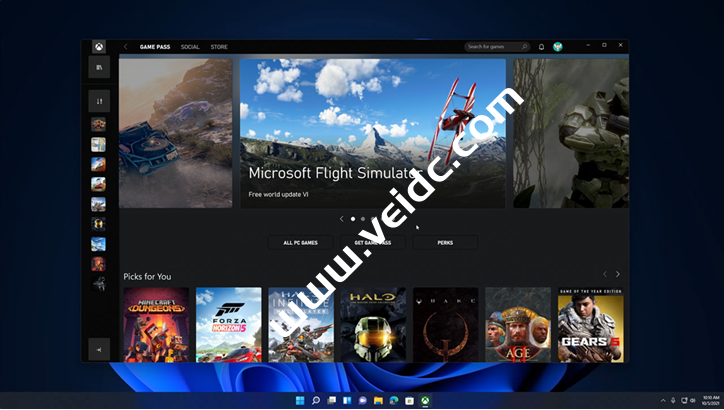Click the PERKS button
The width and height of the screenshot is (724, 410).
pos(445,242)
